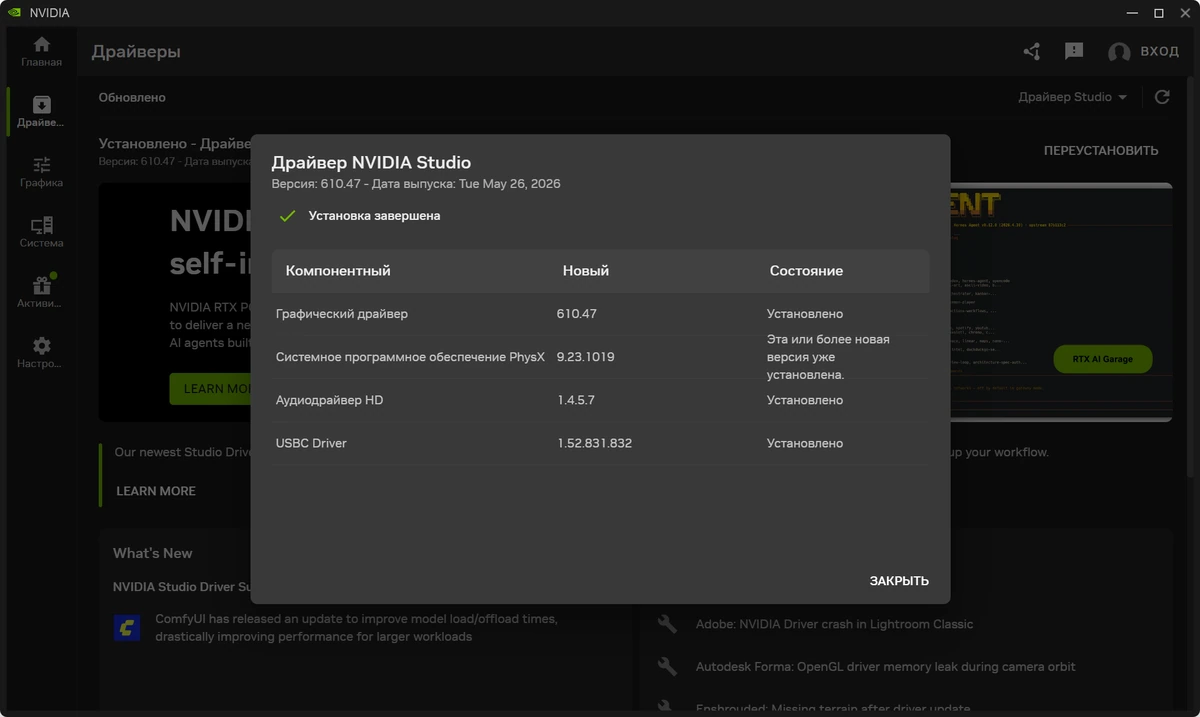The height and width of the screenshot is (717, 1200).
Task: Click wrench icon beside Adobe Lightroom issue
Action: 667,624
